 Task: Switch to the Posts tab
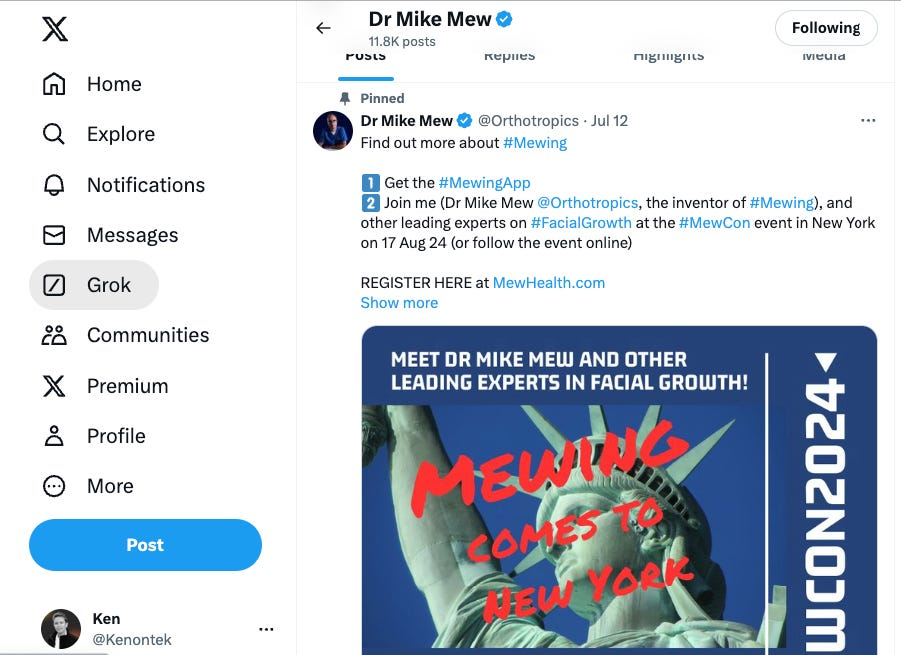coord(366,57)
